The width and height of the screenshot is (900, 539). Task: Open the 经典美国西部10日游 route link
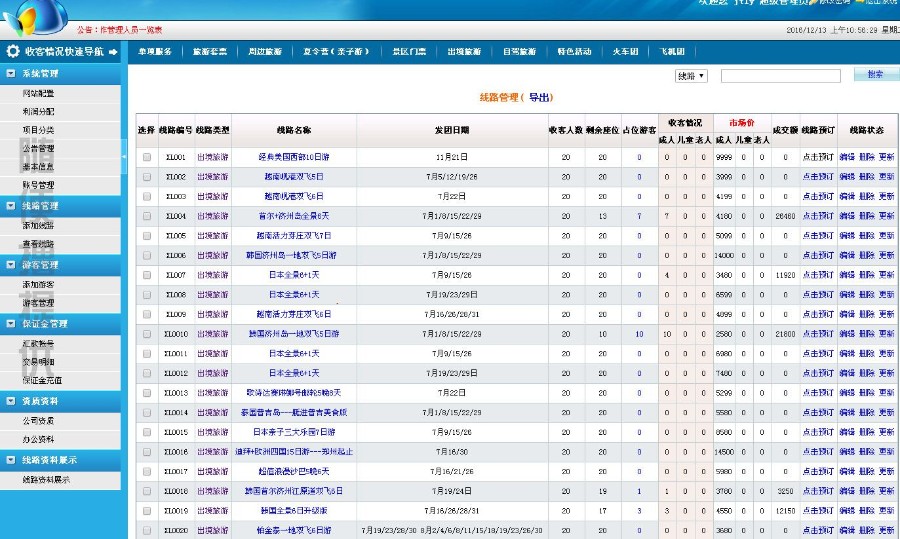tap(294, 157)
